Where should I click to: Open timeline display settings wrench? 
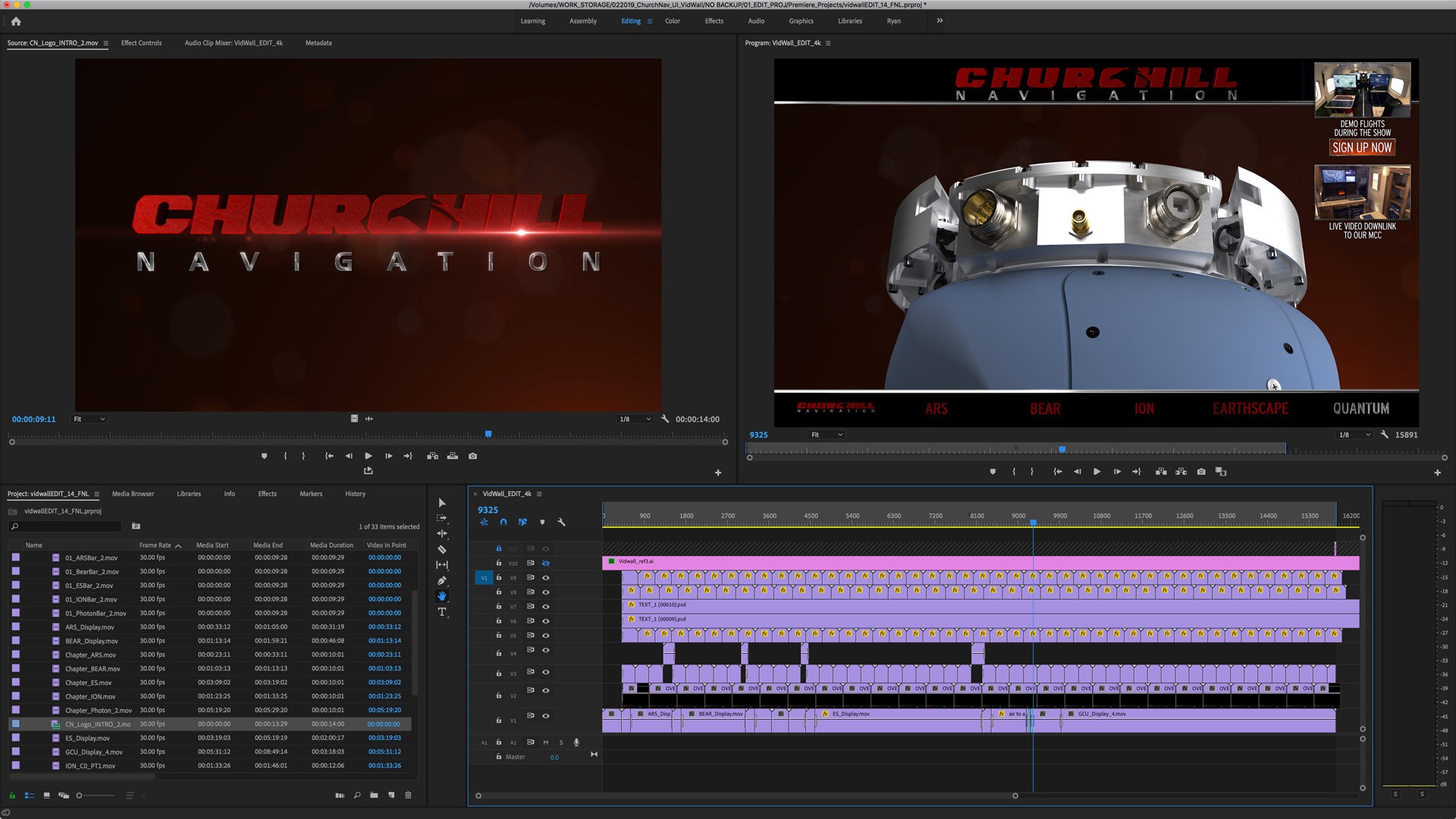[562, 522]
